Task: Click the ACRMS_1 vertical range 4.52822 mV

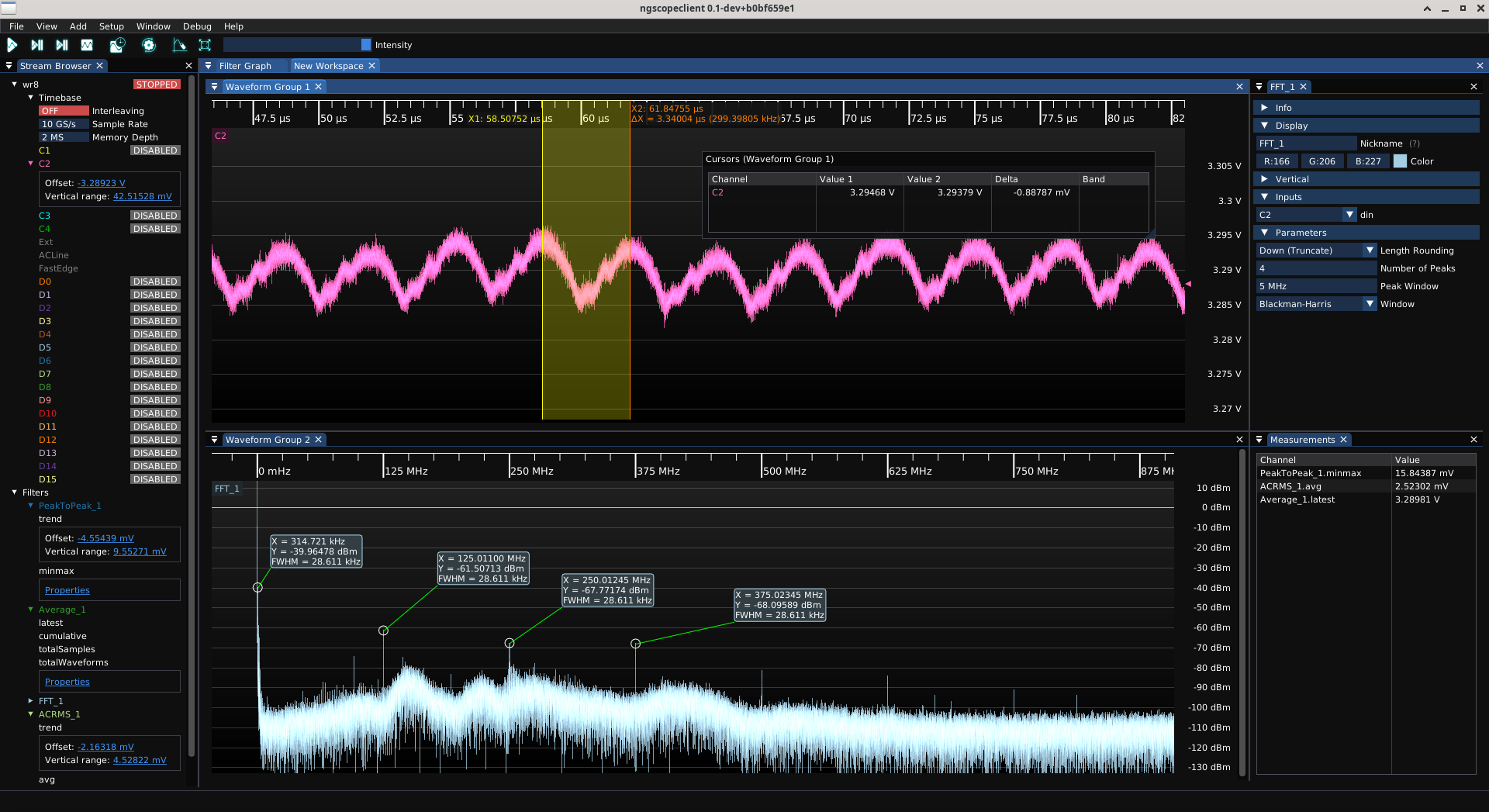Action: [140, 760]
